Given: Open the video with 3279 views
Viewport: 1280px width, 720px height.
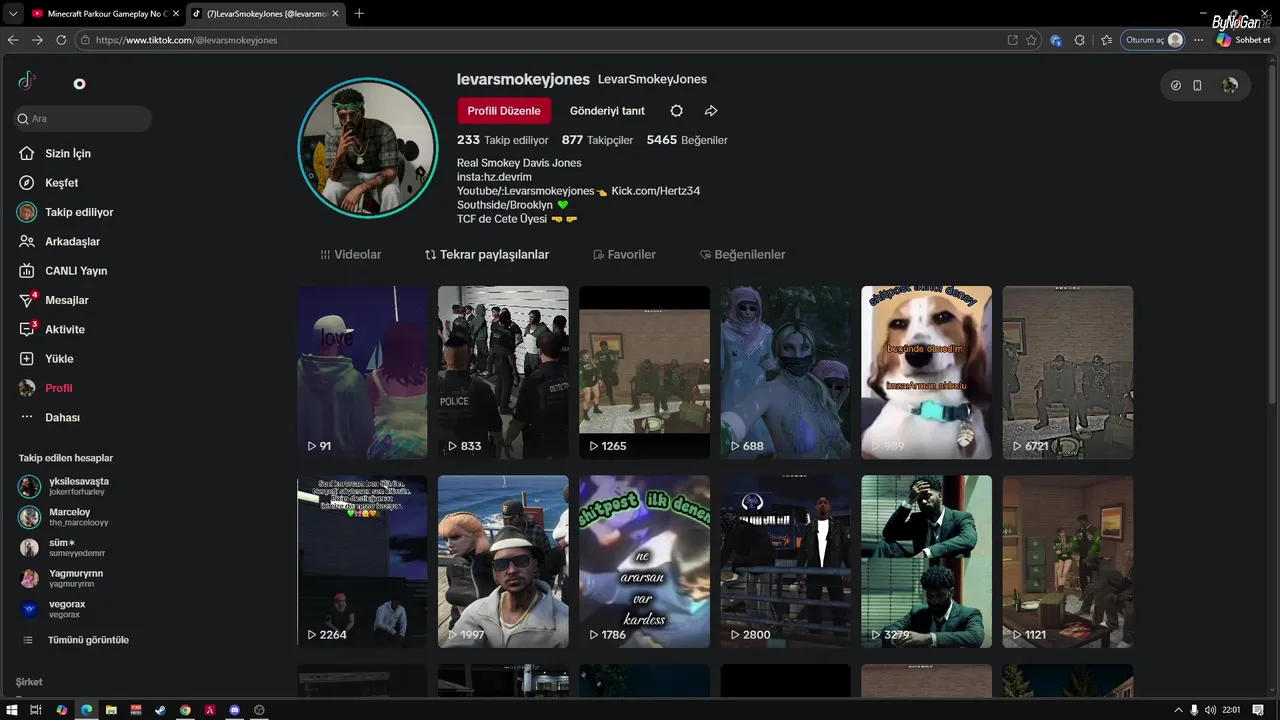Looking at the screenshot, I should point(927,561).
